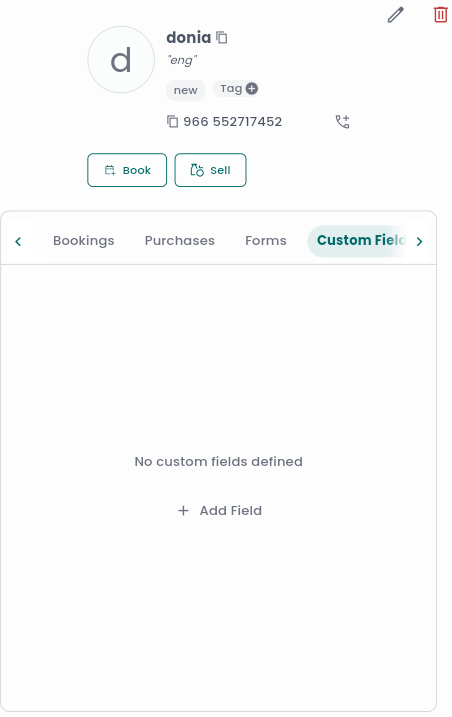Screen dimensions: 452x717
Task: Show more tabs with right chevron
Action: click(x=419, y=241)
